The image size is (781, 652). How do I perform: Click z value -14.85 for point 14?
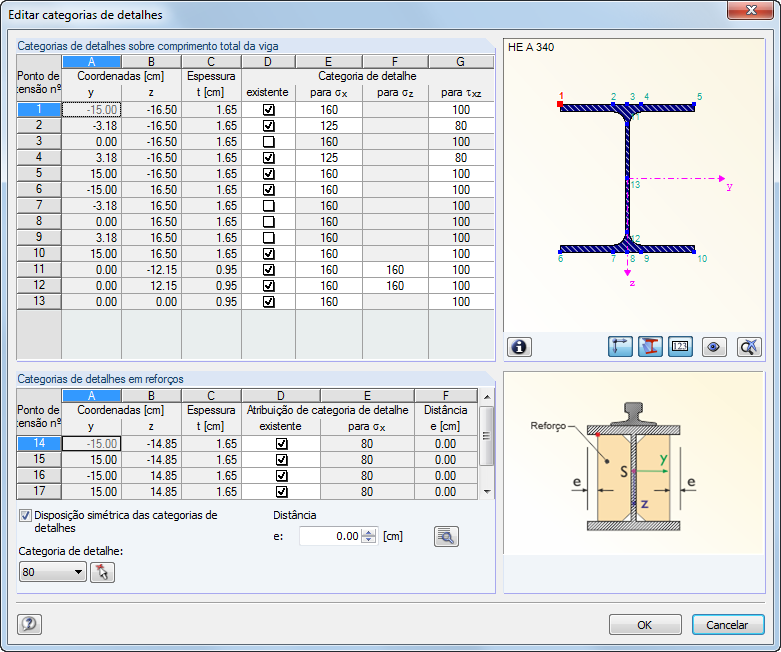(x=151, y=443)
